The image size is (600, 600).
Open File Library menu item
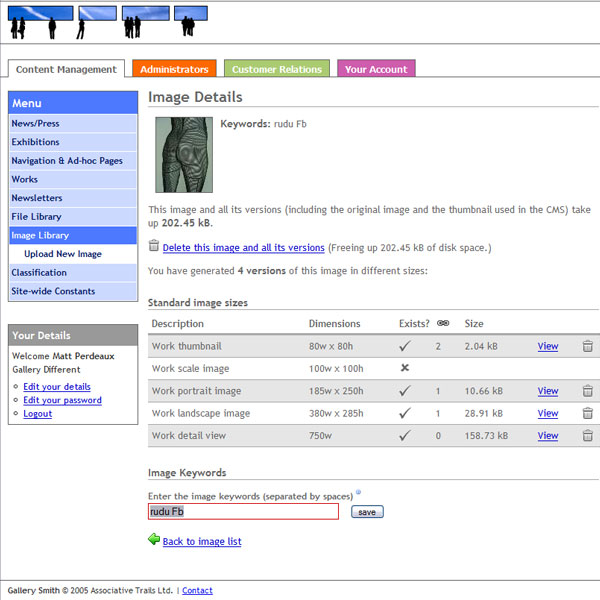tap(73, 217)
